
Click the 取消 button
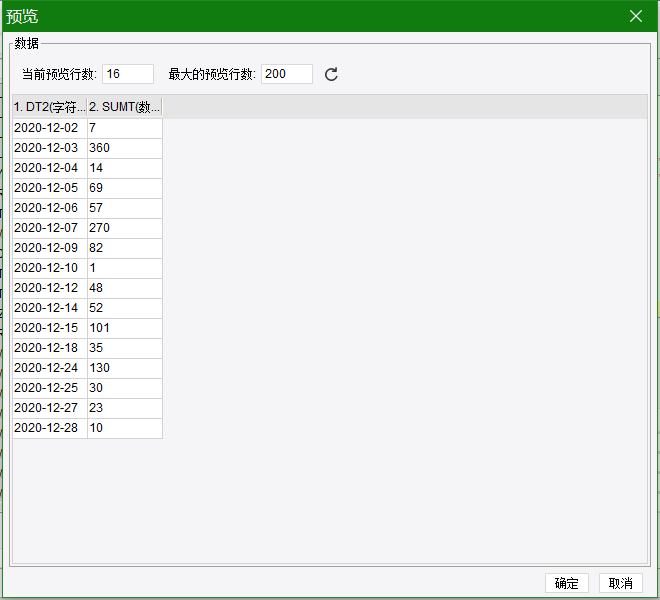pos(620,583)
